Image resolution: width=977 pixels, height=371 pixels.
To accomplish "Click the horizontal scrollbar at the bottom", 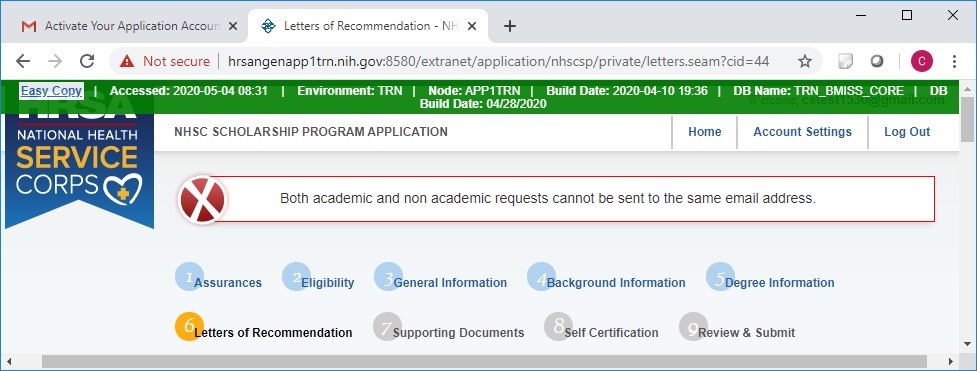I will (x=484, y=361).
